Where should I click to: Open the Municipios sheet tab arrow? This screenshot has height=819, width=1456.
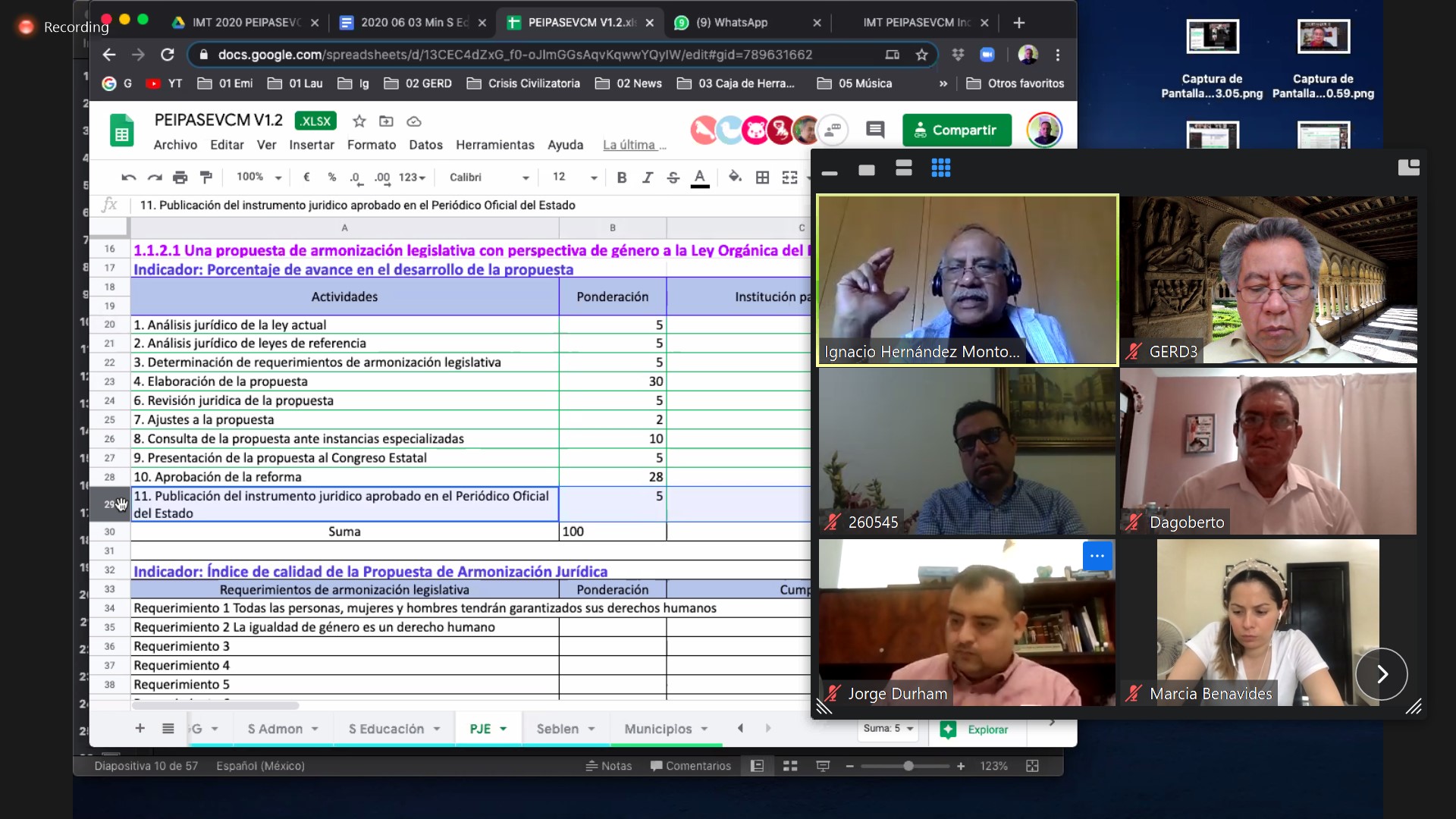click(704, 730)
